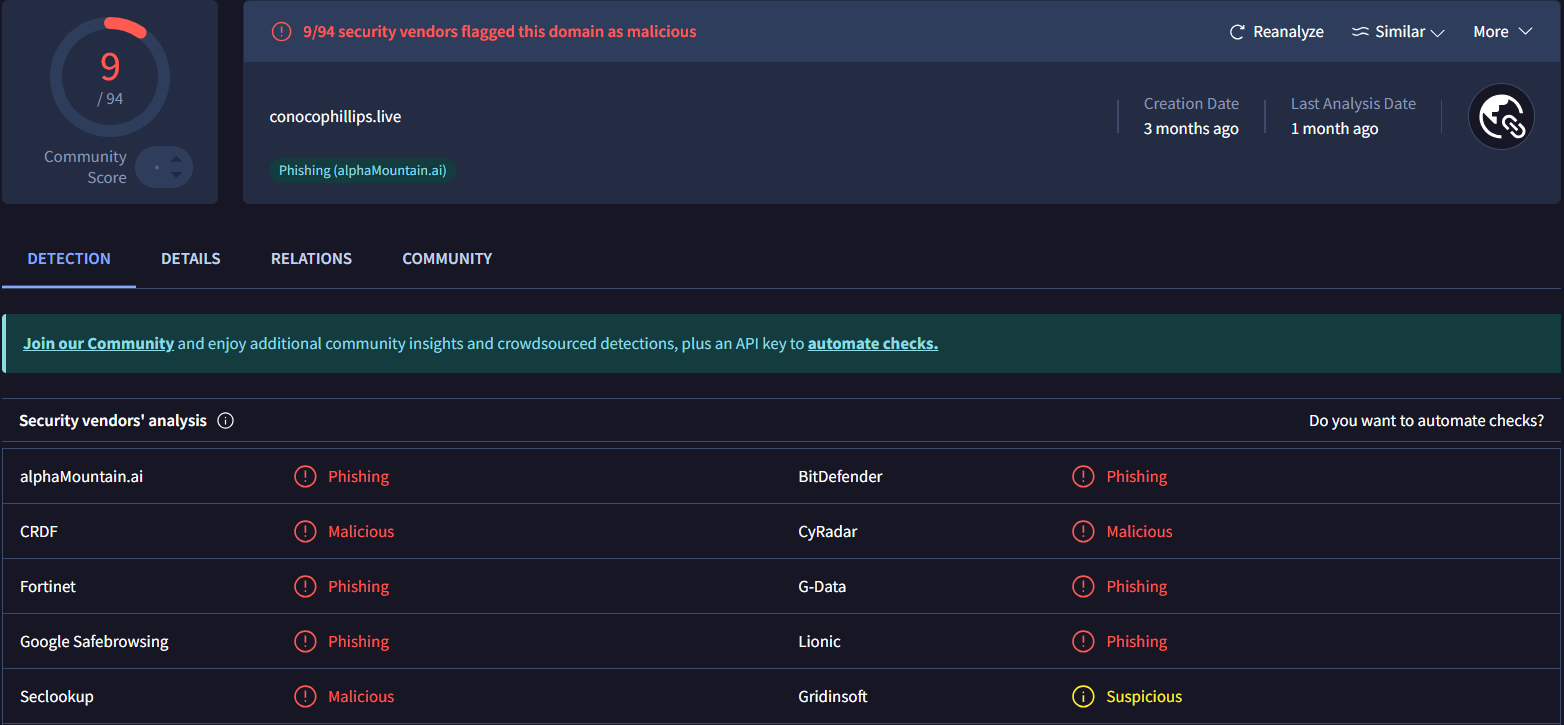Click the 9/94 security vendors flagged message
The width and height of the screenshot is (1564, 725).
[500, 32]
